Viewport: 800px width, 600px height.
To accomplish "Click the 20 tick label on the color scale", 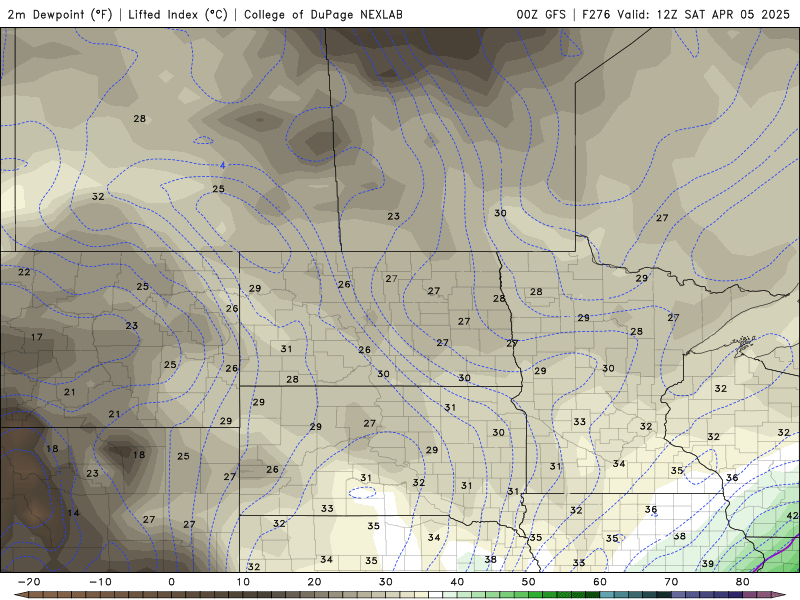I will (314, 582).
